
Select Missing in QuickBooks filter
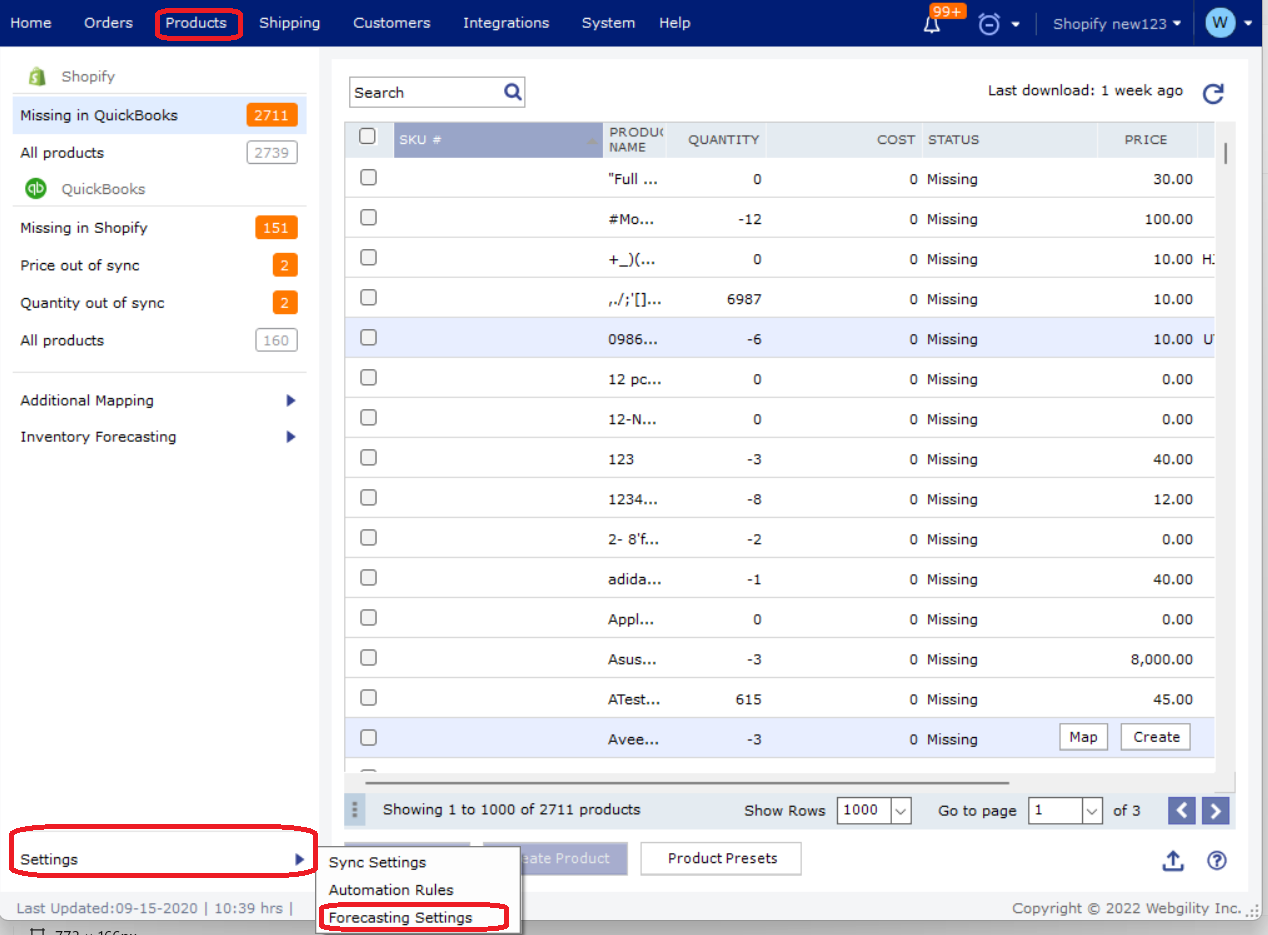point(160,115)
